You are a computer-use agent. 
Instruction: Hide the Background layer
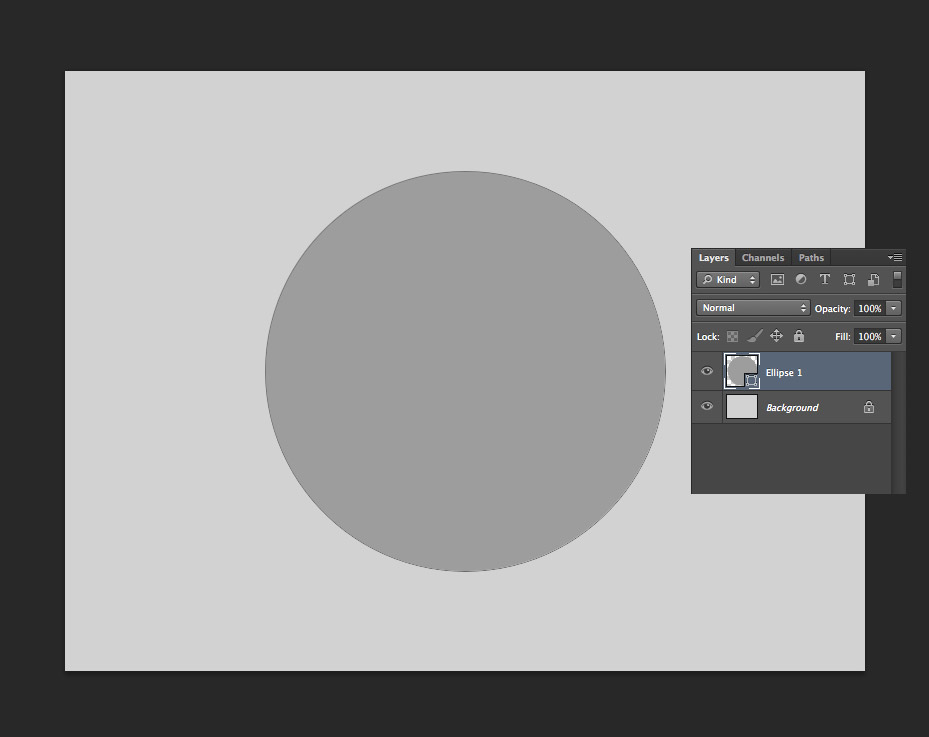(707, 406)
